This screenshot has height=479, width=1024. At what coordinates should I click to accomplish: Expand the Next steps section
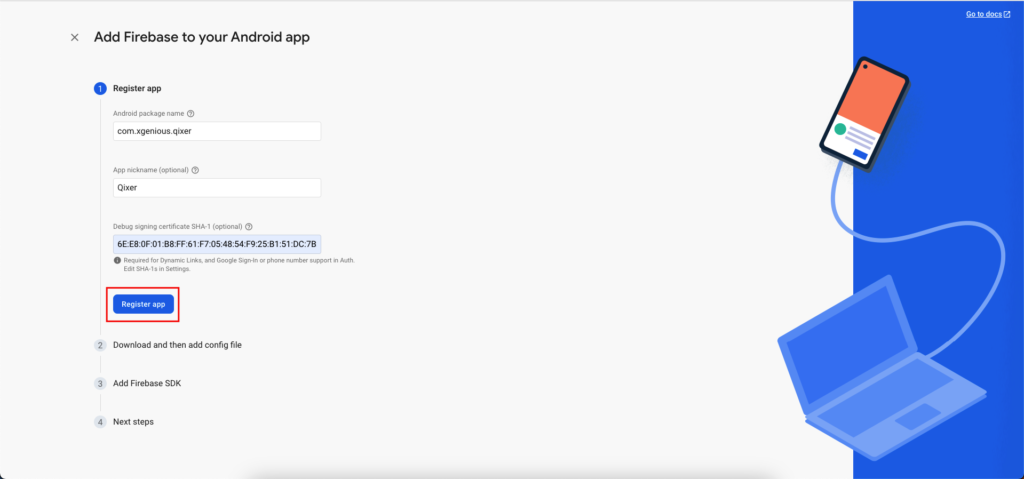tap(133, 421)
